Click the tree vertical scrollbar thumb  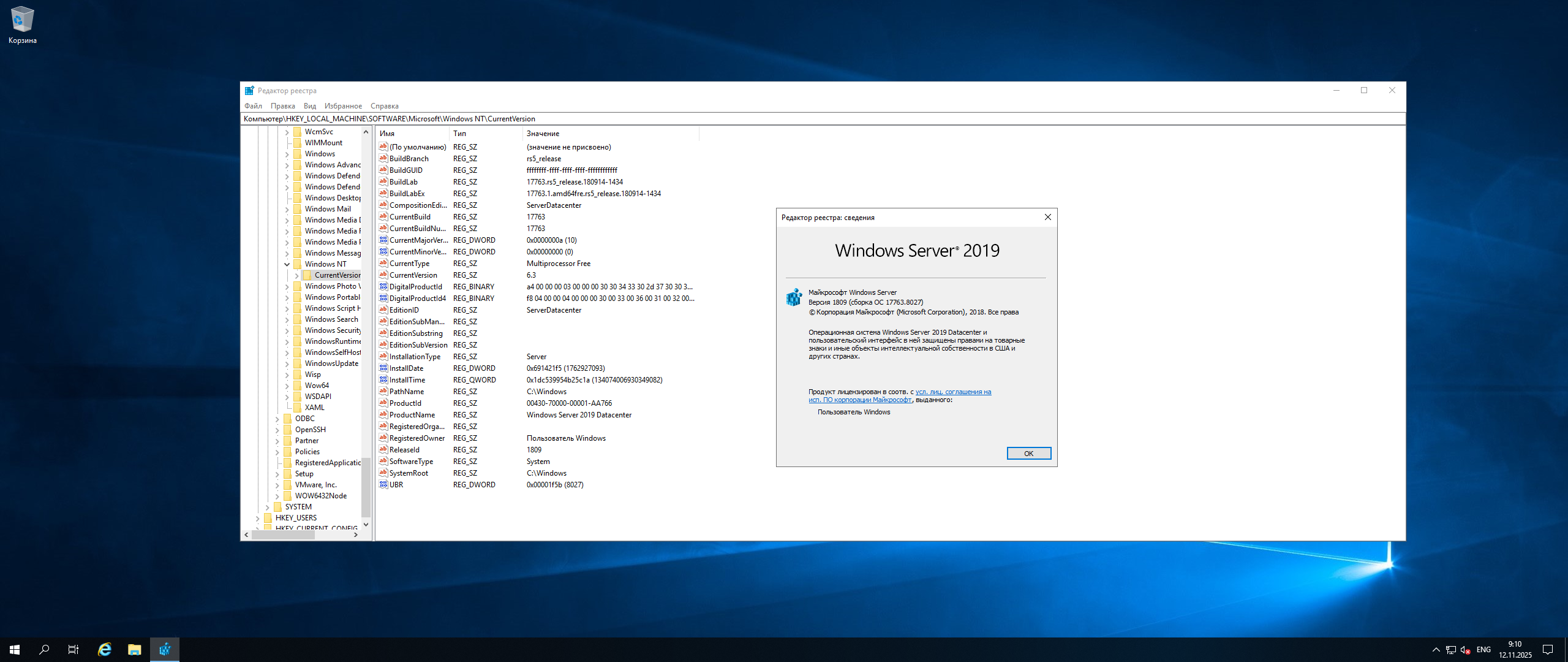point(366,487)
